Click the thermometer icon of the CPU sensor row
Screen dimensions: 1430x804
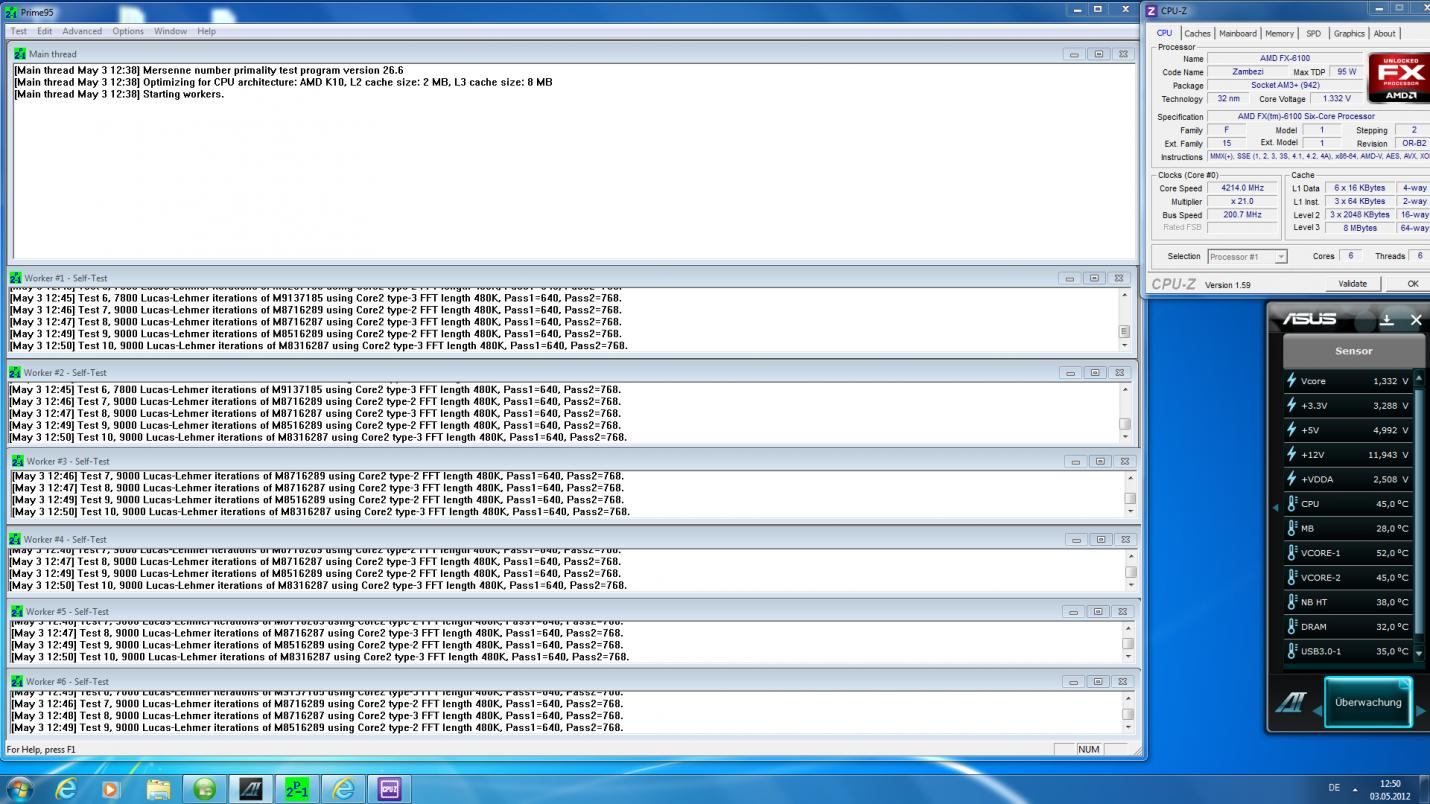(1292, 504)
